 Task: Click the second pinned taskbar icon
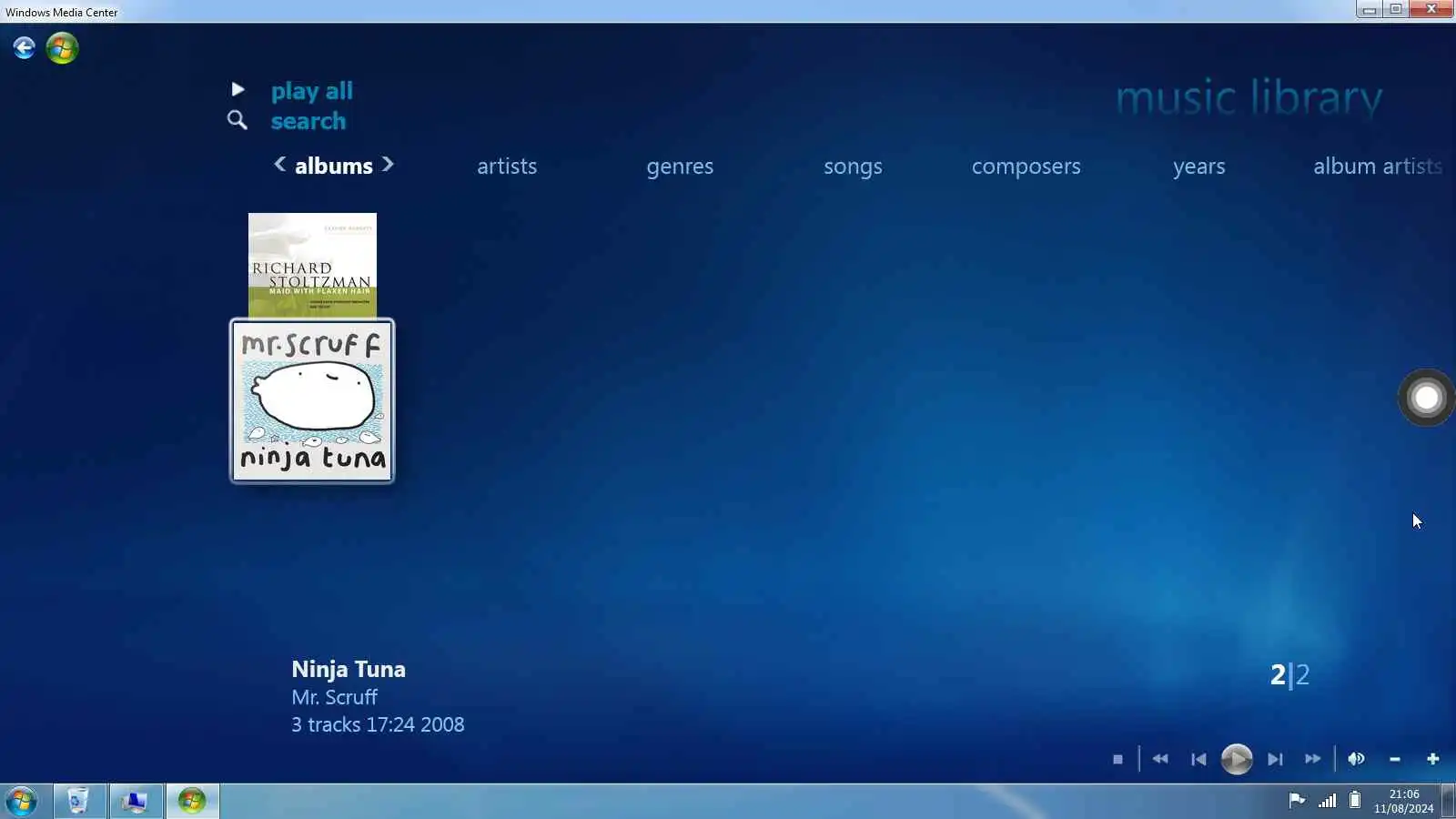[x=135, y=801]
